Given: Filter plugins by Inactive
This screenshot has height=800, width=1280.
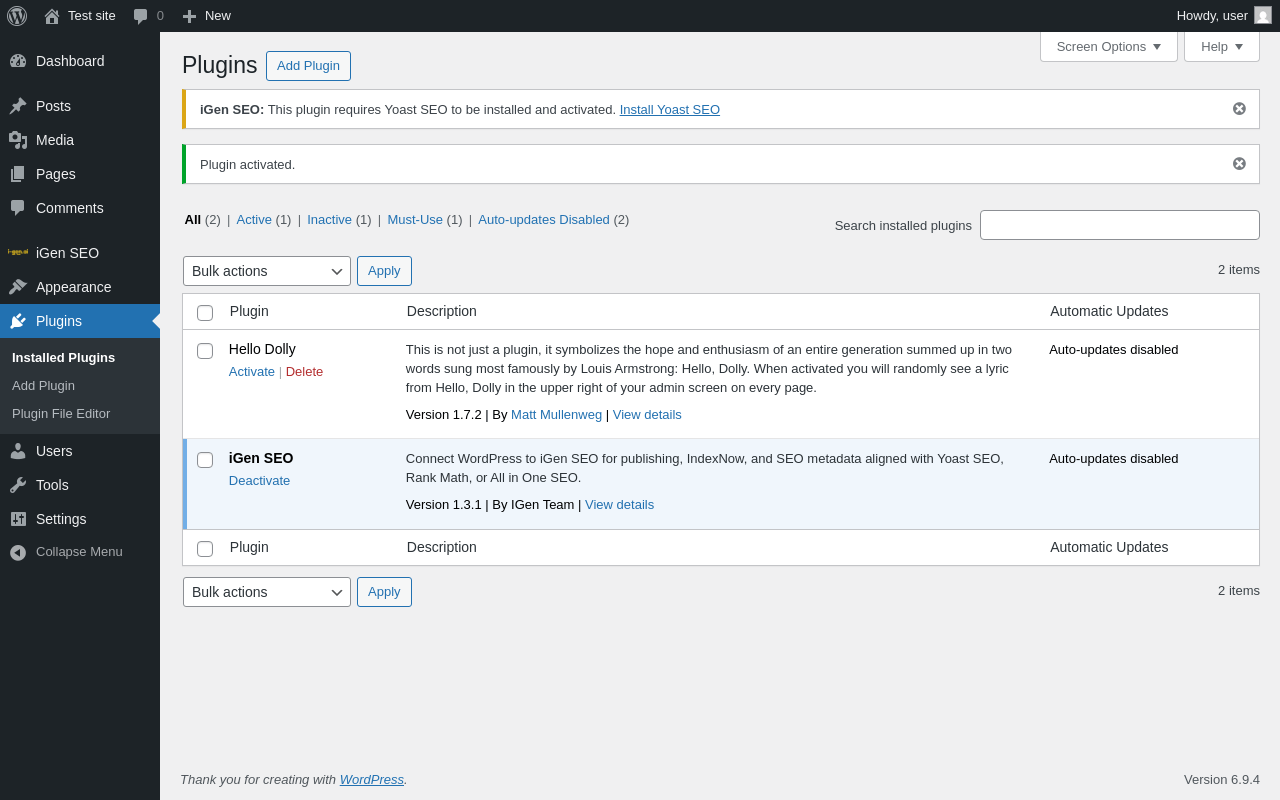Looking at the screenshot, I should [329, 220].
